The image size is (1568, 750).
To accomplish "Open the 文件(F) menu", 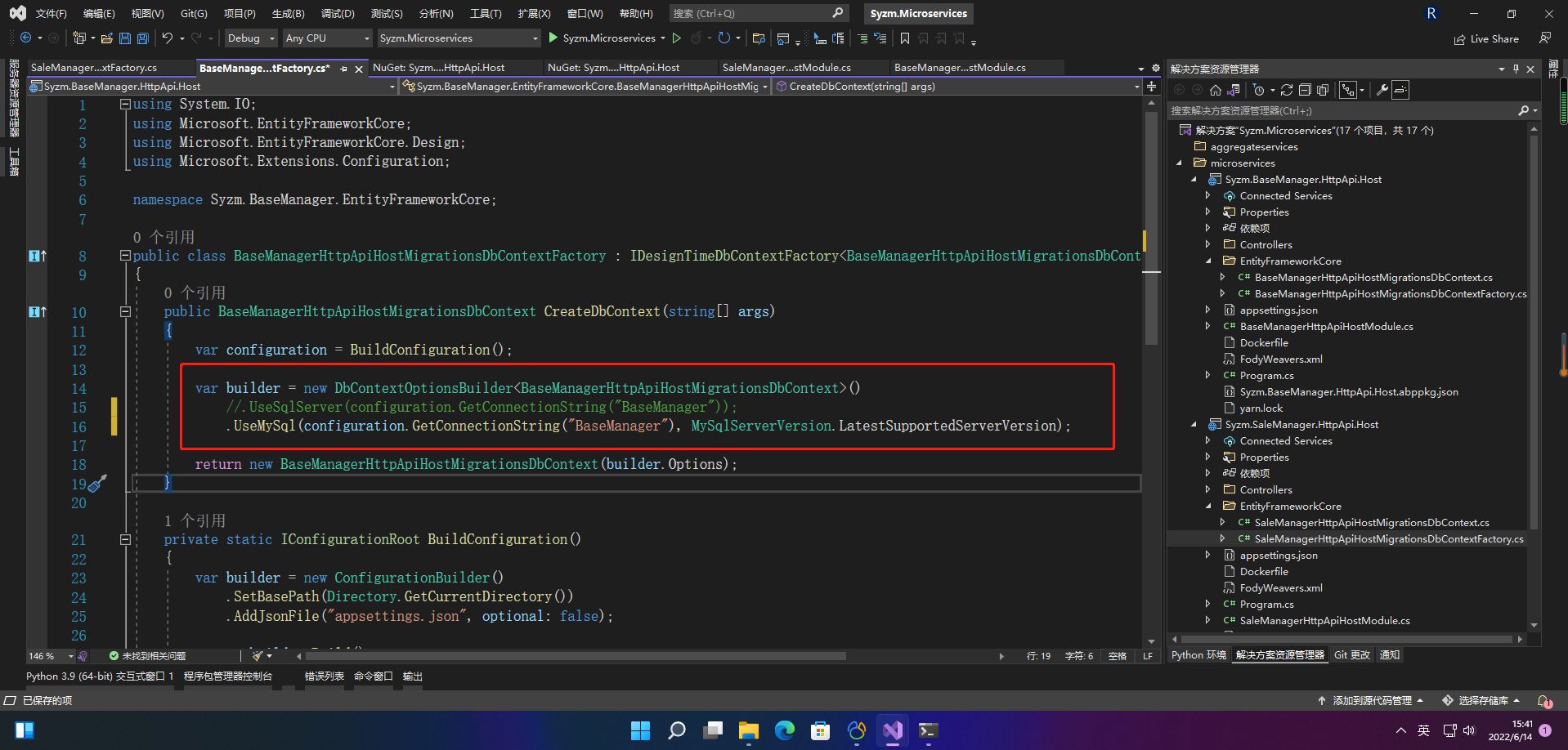I will (51, 13).
